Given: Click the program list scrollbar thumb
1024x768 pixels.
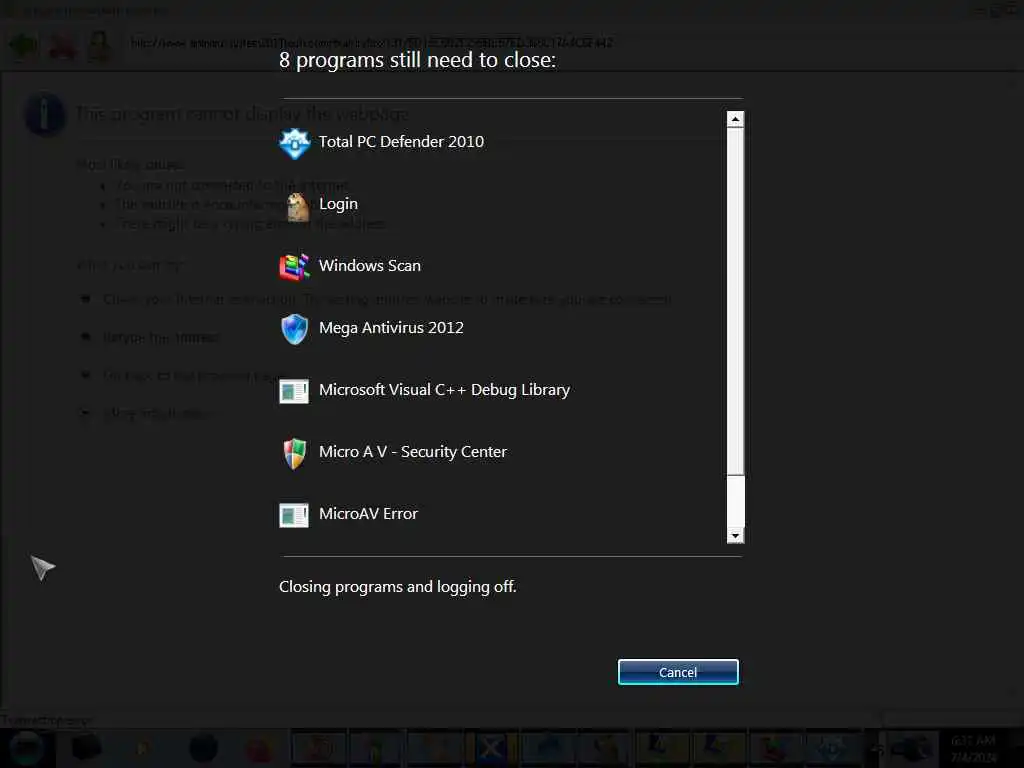Looking at the screenshot, I should point(735,301).
